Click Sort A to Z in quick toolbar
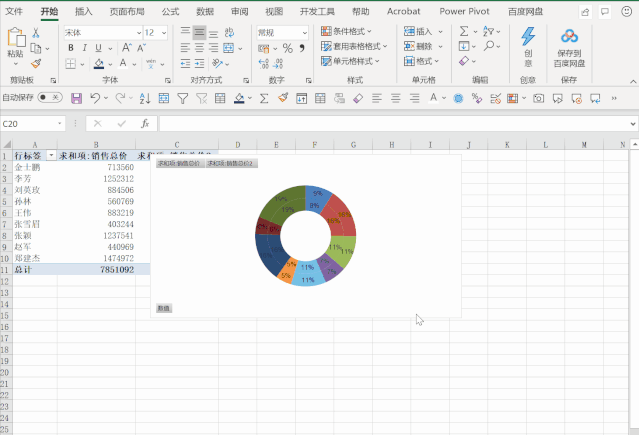Image resolution: width=639 pixels, height=435 pixels. pos(145,98)
